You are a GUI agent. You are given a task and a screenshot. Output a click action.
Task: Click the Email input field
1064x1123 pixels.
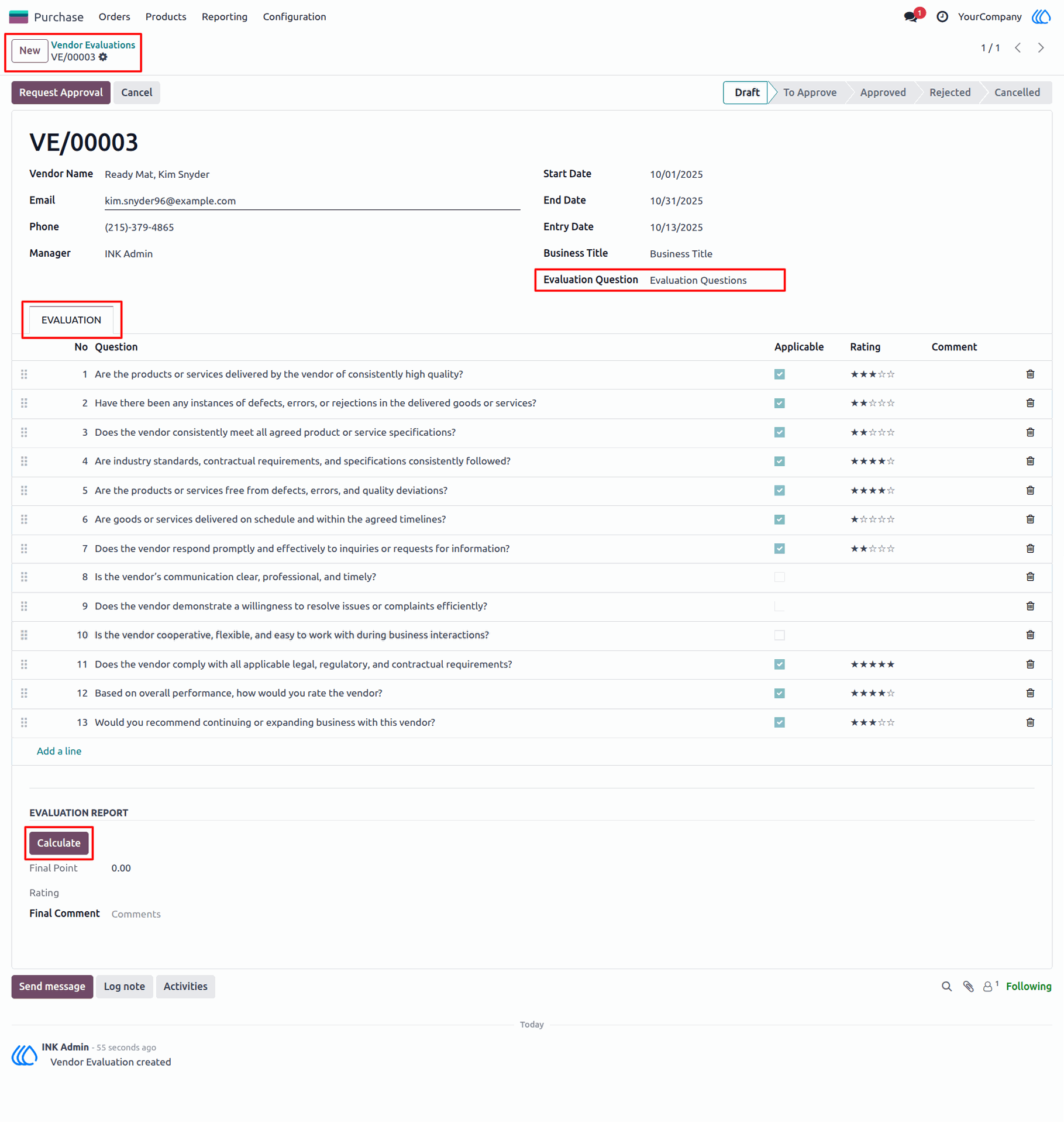(312, 201)
